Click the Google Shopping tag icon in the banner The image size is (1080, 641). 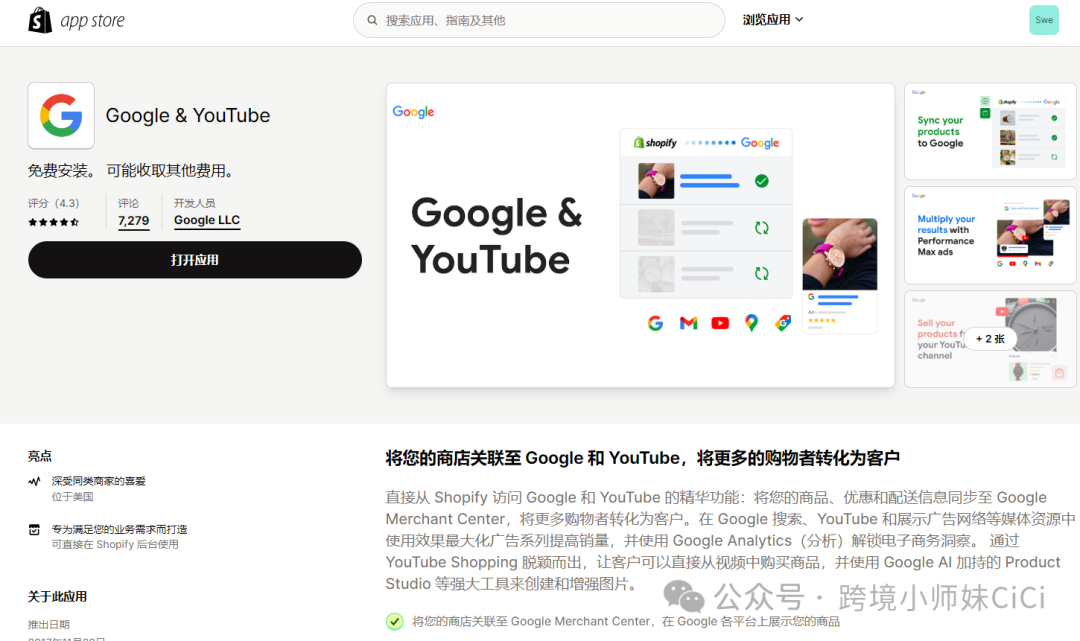point(782,323)
